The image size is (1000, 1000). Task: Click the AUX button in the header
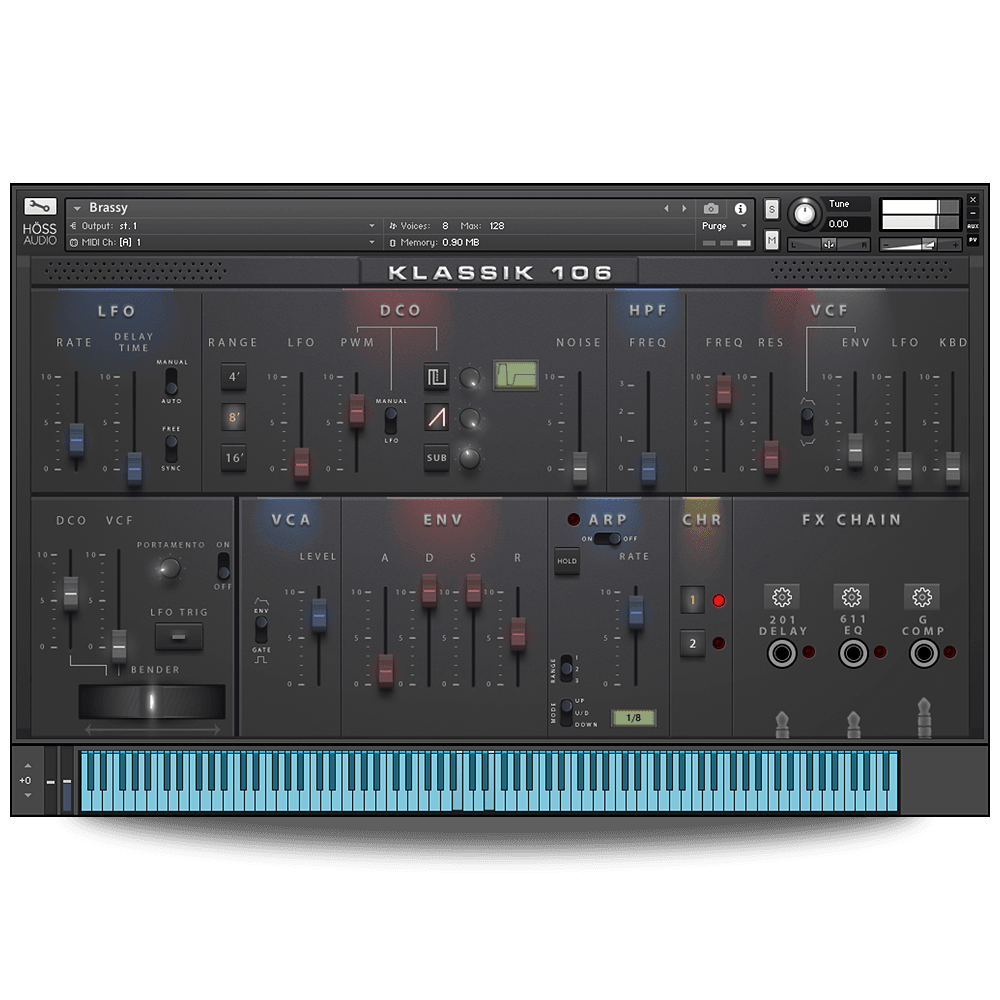(973, 226)
